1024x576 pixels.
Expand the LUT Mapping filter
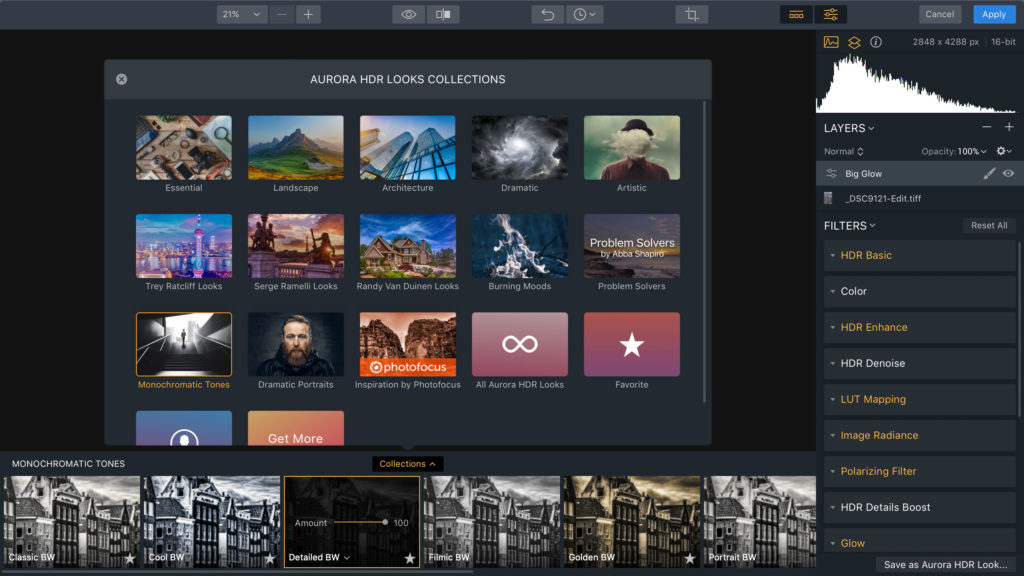919,399
